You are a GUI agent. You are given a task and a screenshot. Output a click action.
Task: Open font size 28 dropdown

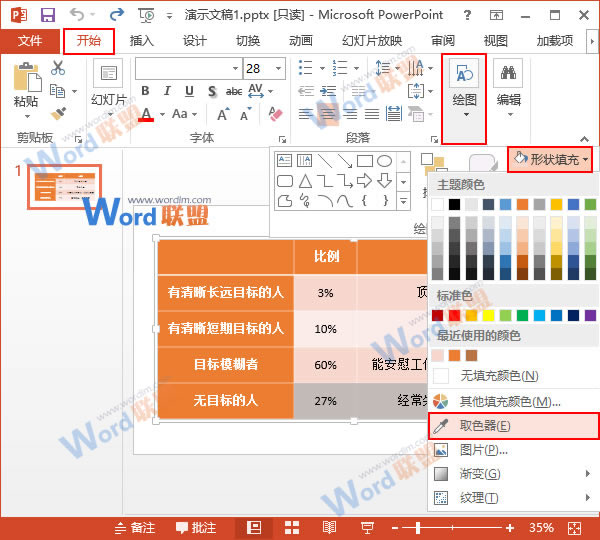[278, 69]
